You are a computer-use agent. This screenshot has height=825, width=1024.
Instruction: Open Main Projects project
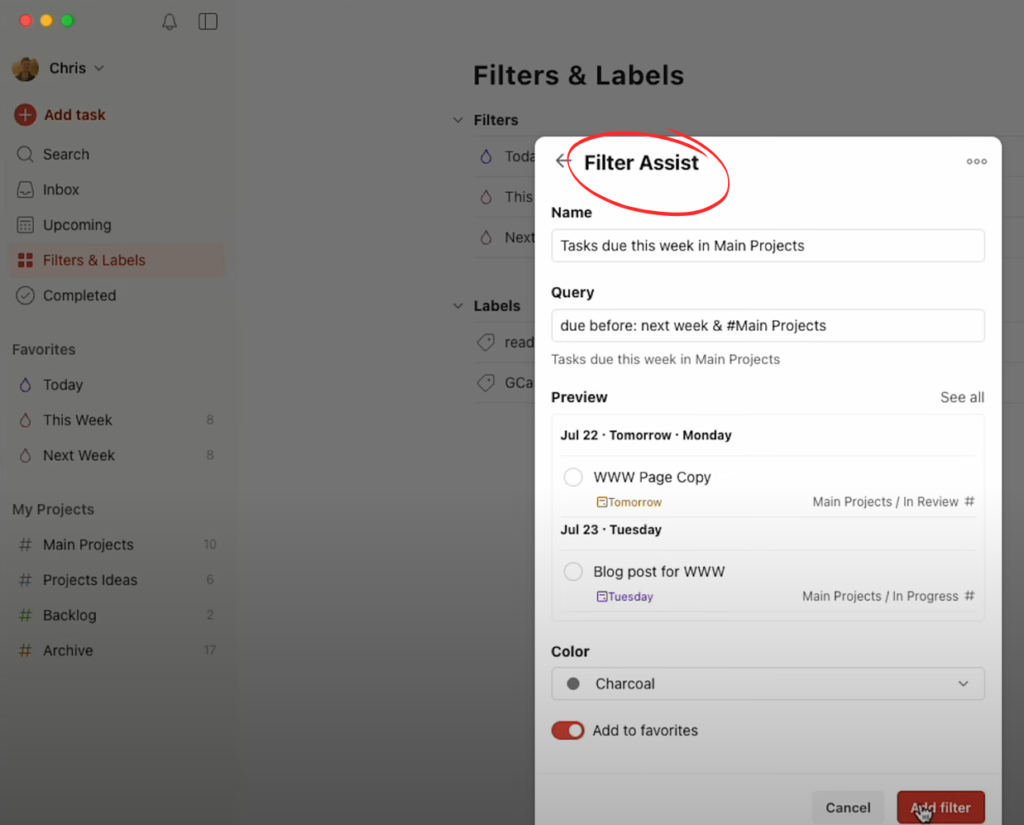[117, 544]
